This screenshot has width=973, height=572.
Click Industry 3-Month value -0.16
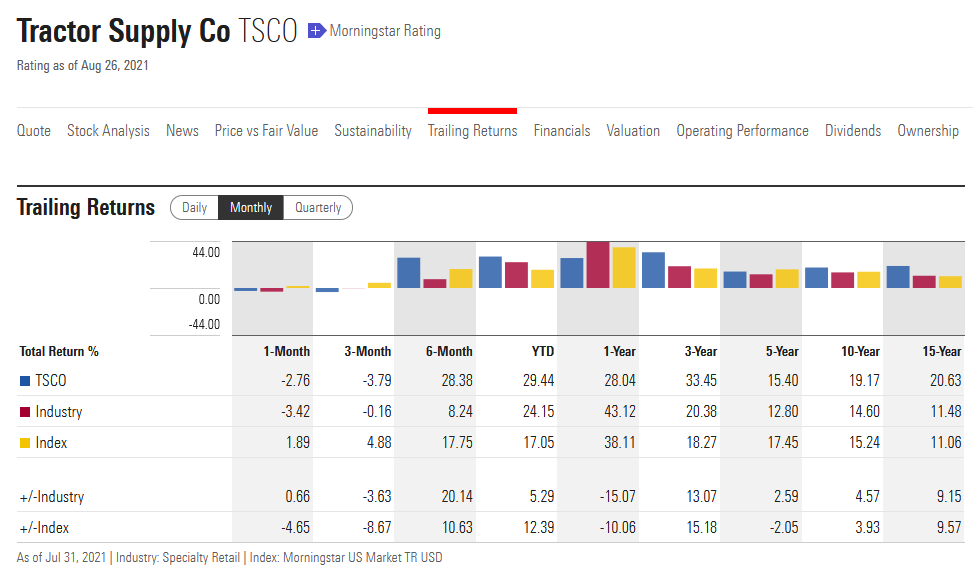pos(377,411)
